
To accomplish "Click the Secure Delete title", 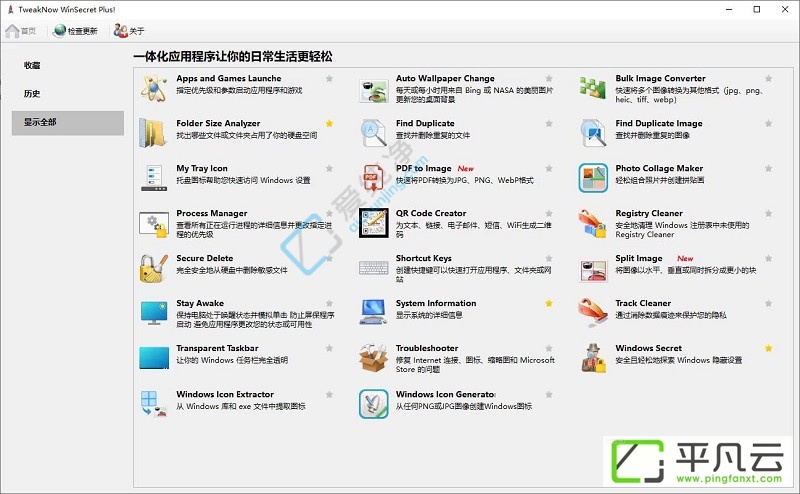I will 205,258.
